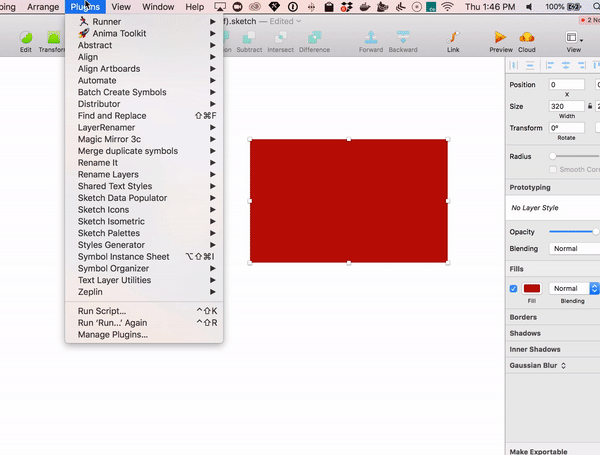Click the 1Password menu bar icon
The image size is (600, 455).
click(293, 7)
